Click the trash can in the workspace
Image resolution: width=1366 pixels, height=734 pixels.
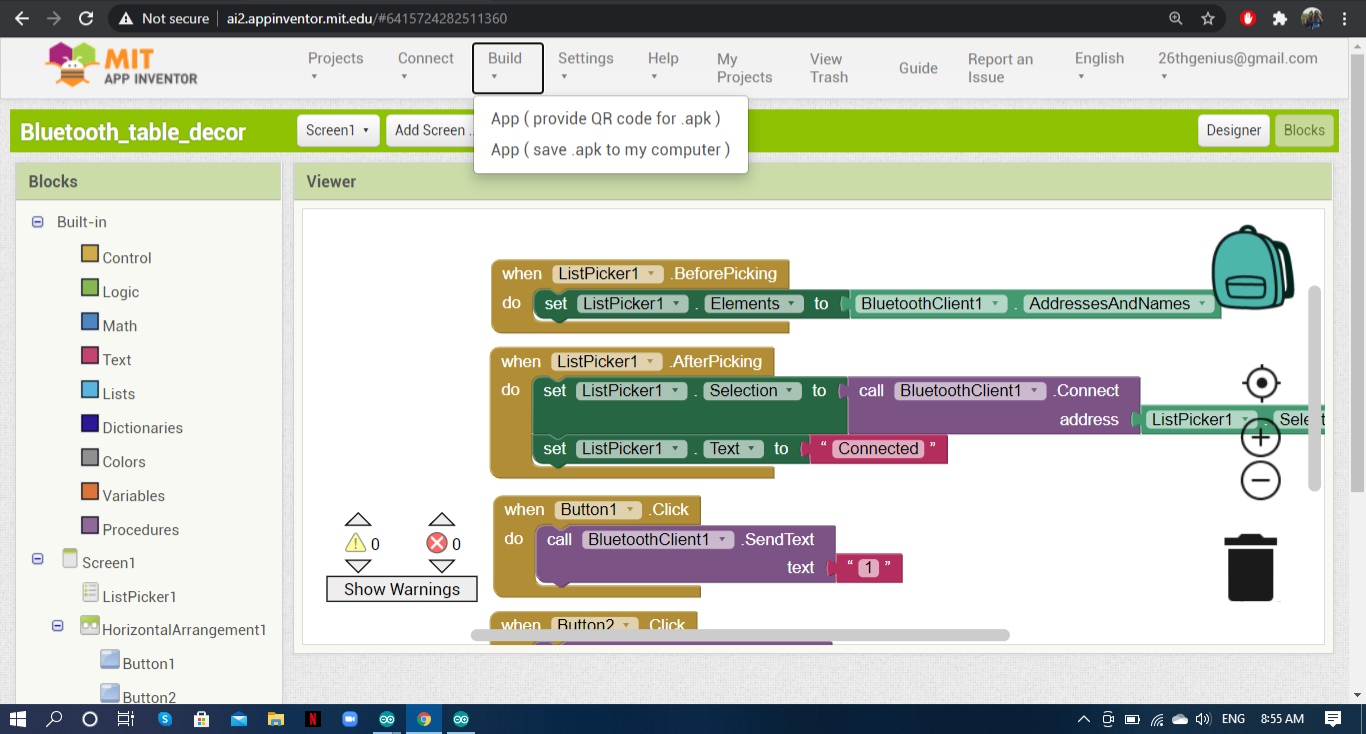click(1251, 567)
